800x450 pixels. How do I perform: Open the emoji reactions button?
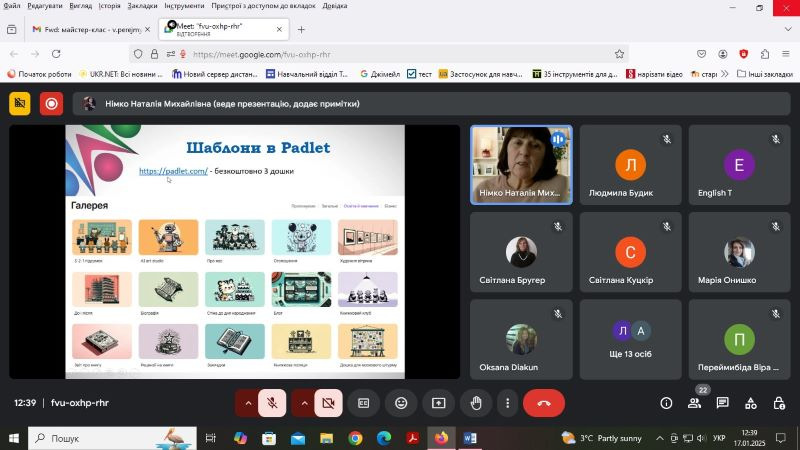click(401, 403)
